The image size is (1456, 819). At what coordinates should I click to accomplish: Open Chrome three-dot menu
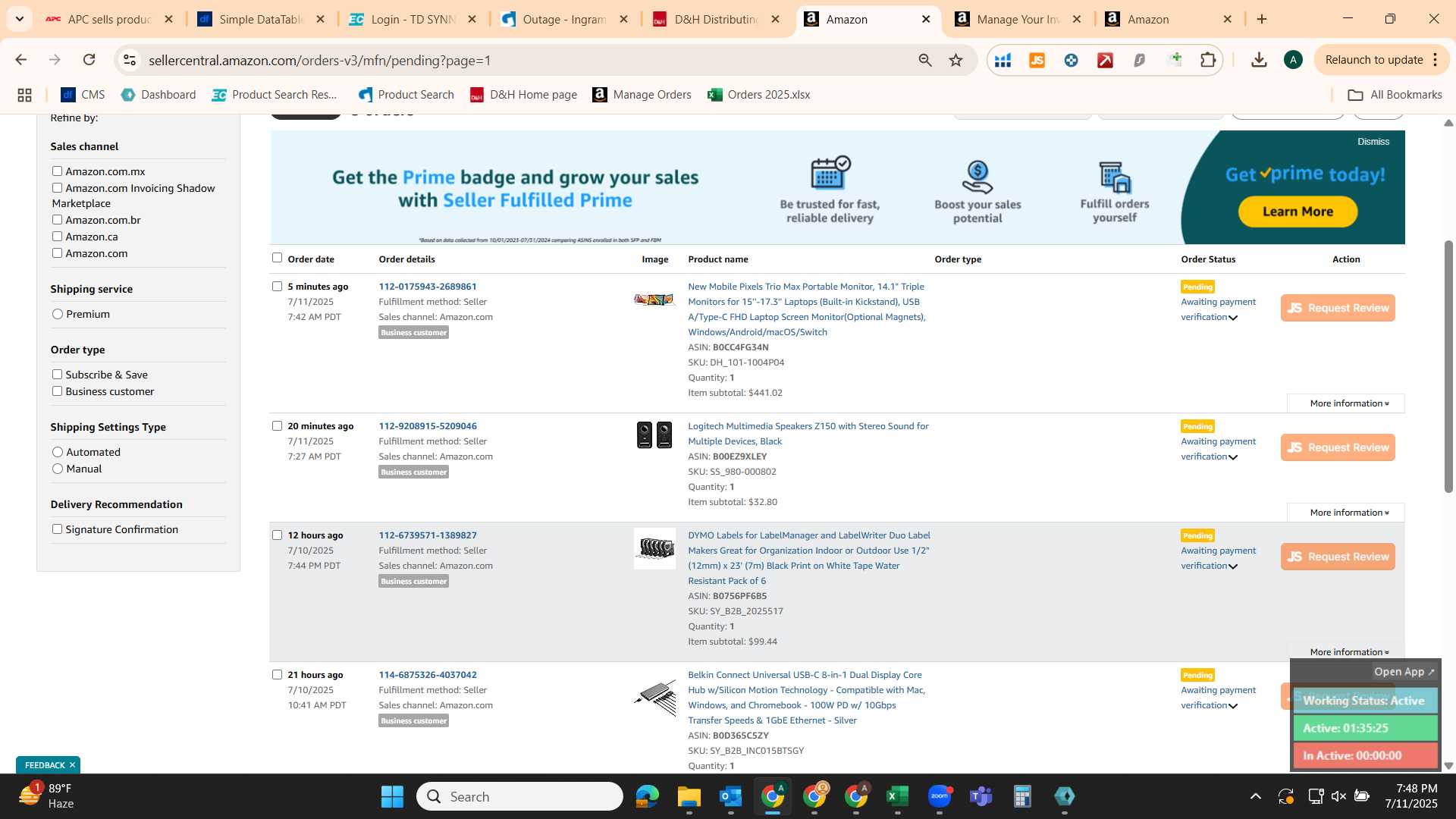pyautogui.click(x=1435, y=60)
